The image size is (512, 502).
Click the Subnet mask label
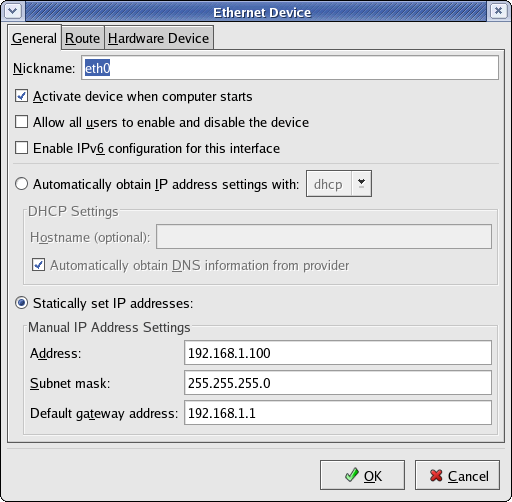(70, 383)
